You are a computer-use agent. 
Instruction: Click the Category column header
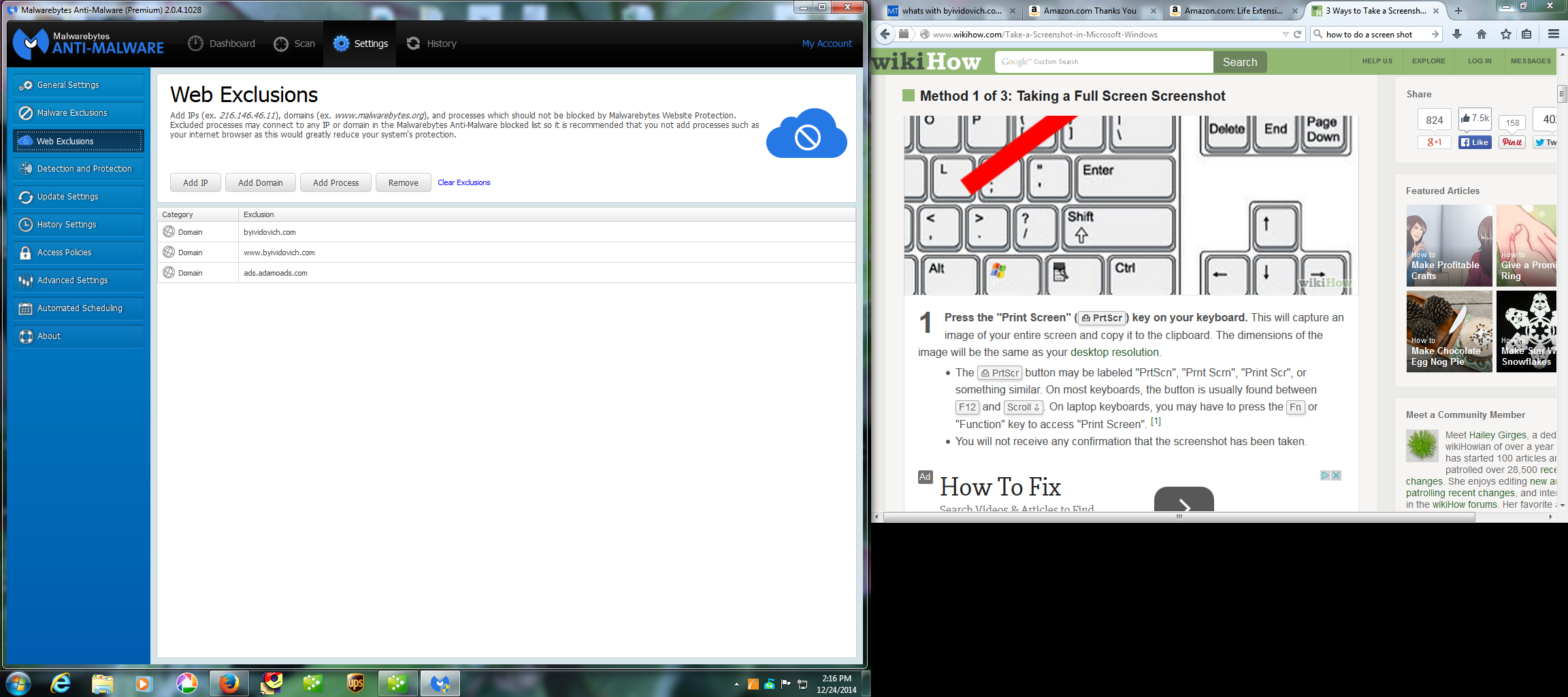click(x=197, y=214)
